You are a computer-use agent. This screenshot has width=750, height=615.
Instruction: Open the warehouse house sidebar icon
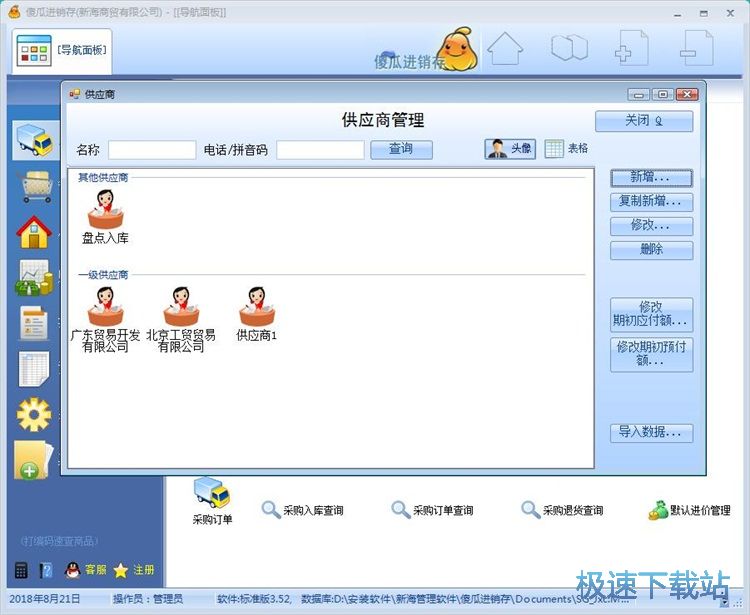click(34, 232)
